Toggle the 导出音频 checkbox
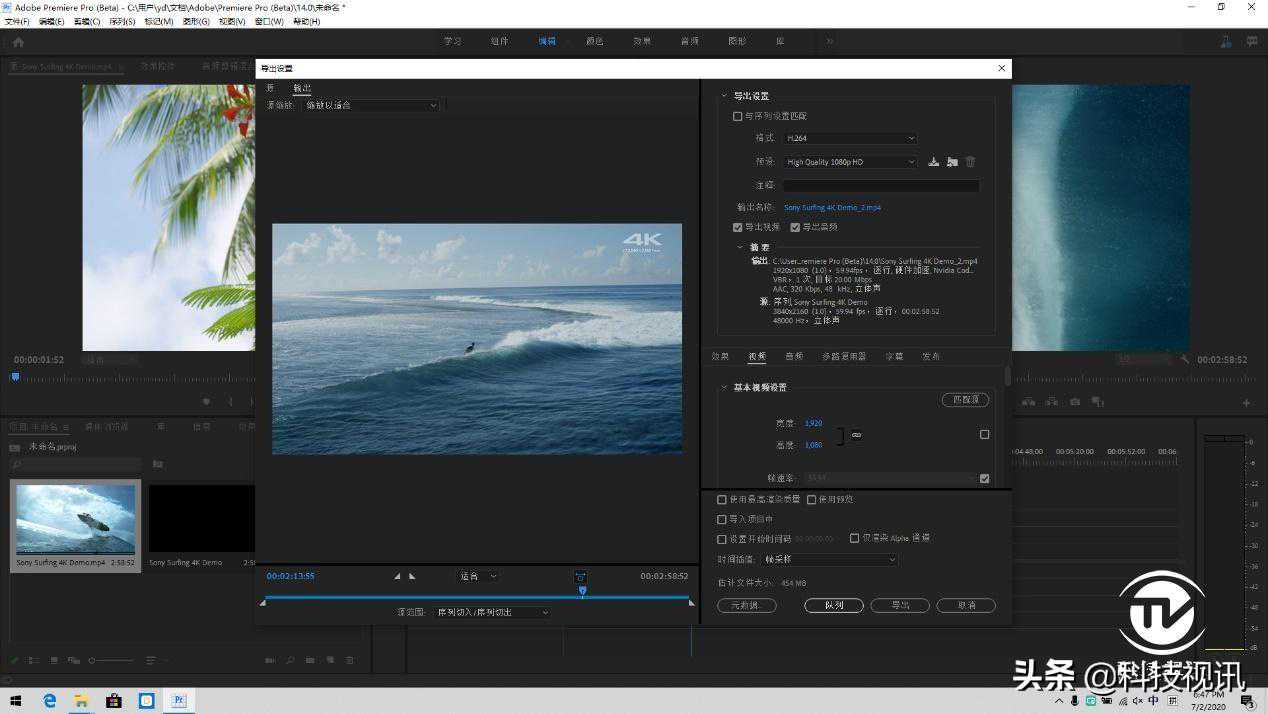1268x714 pixels. [x=795, y=227]
